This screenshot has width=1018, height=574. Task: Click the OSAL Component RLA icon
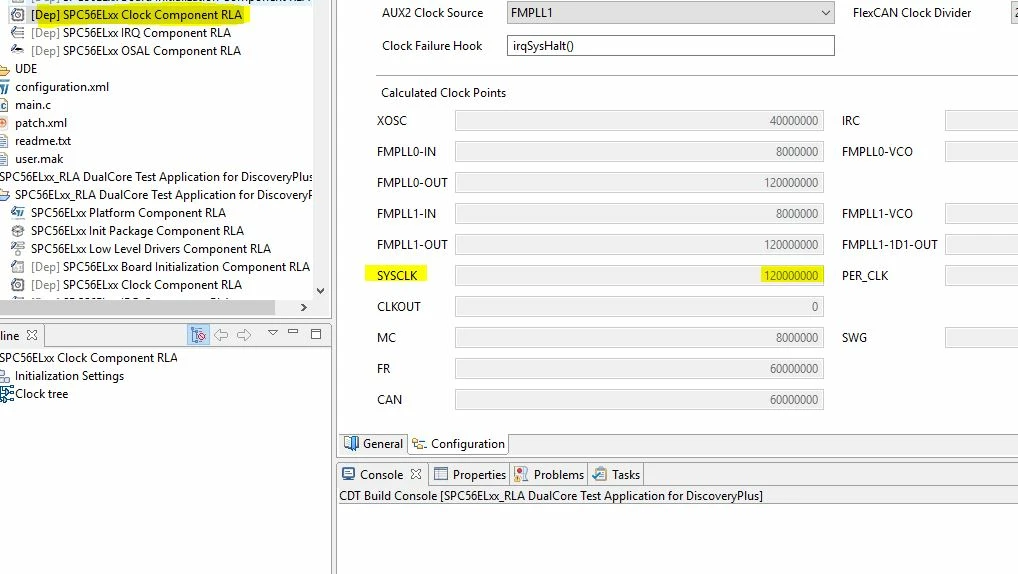click(18, 50)
